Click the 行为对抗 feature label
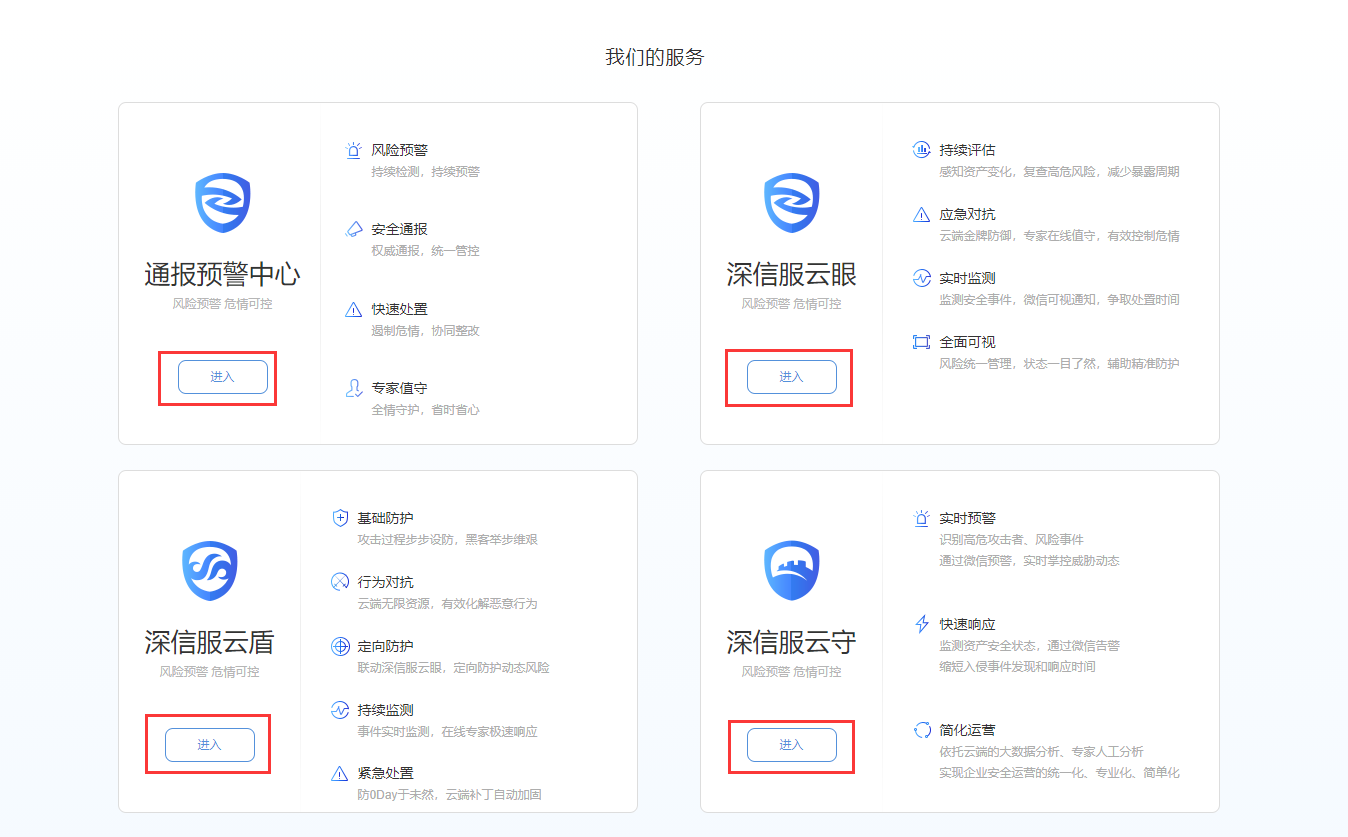Viewport: 1348px width, 837px height. (385, 582)
